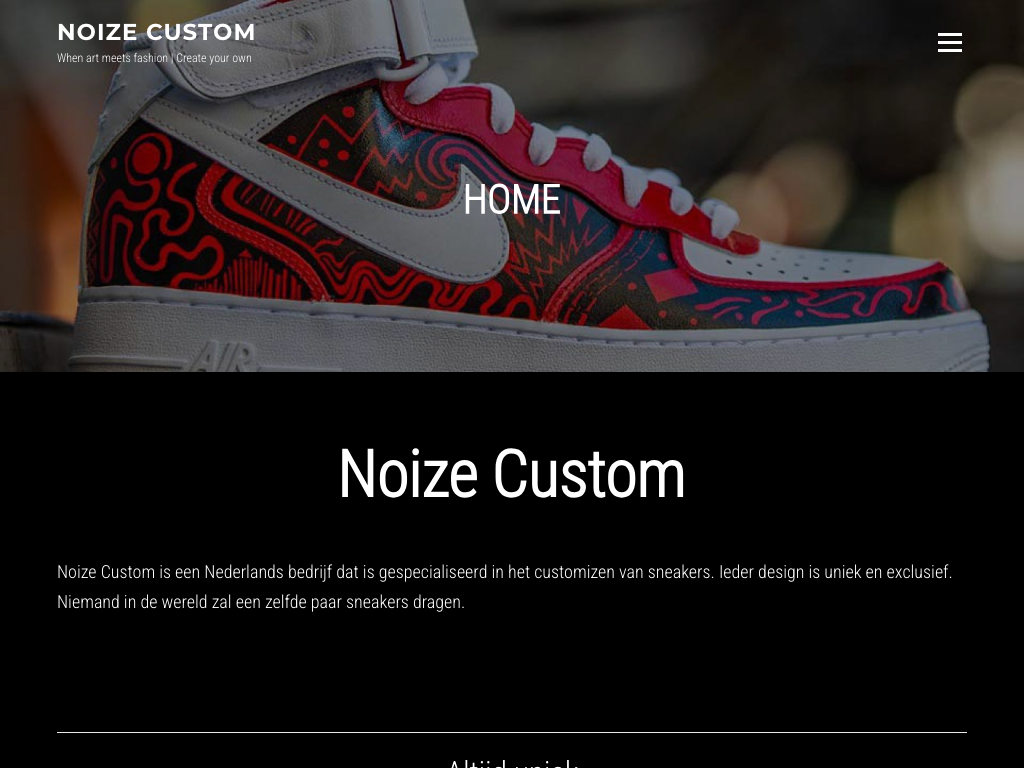
Task: Click the HOME page heading
Action: [512, 199]
